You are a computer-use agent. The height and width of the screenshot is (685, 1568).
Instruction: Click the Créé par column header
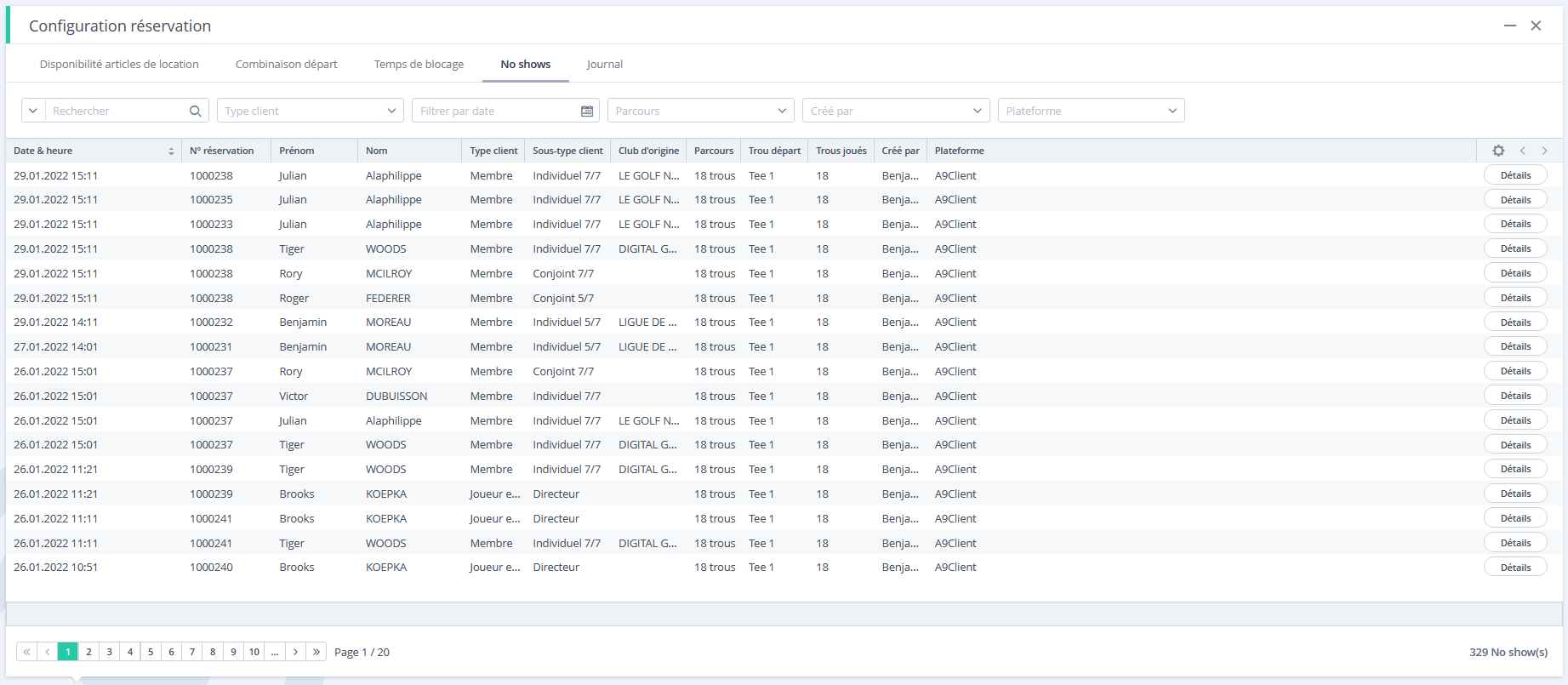(901, 151)
